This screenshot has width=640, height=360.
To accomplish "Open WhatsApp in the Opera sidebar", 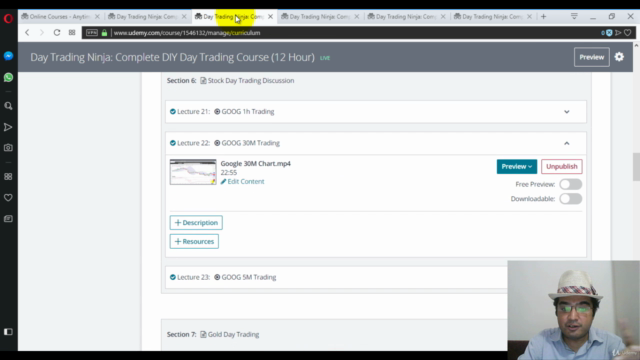I will [x=8, y=78].
